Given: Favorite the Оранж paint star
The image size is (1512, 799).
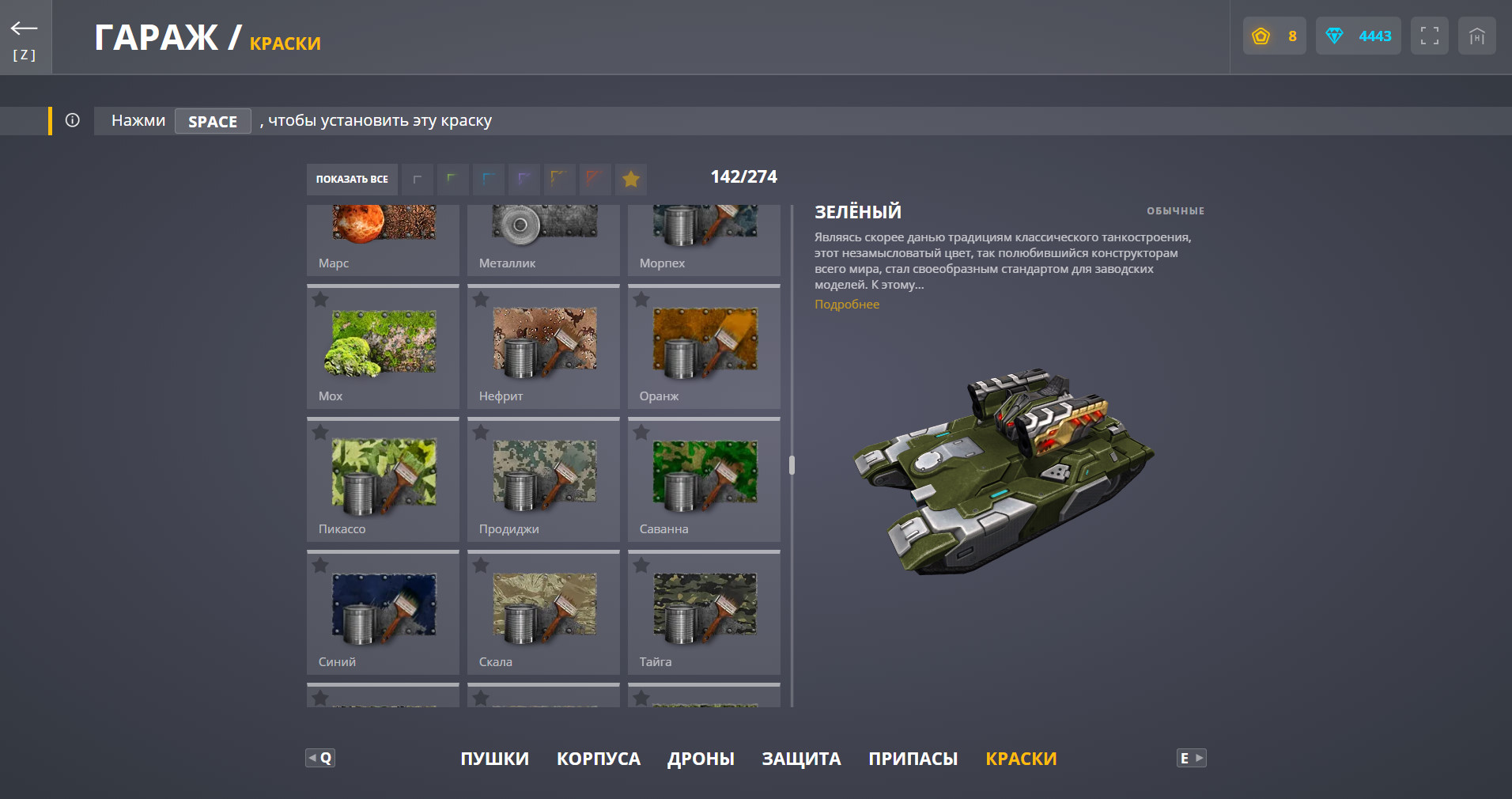Looking at the screenshot, I should (x=641, y=300).
